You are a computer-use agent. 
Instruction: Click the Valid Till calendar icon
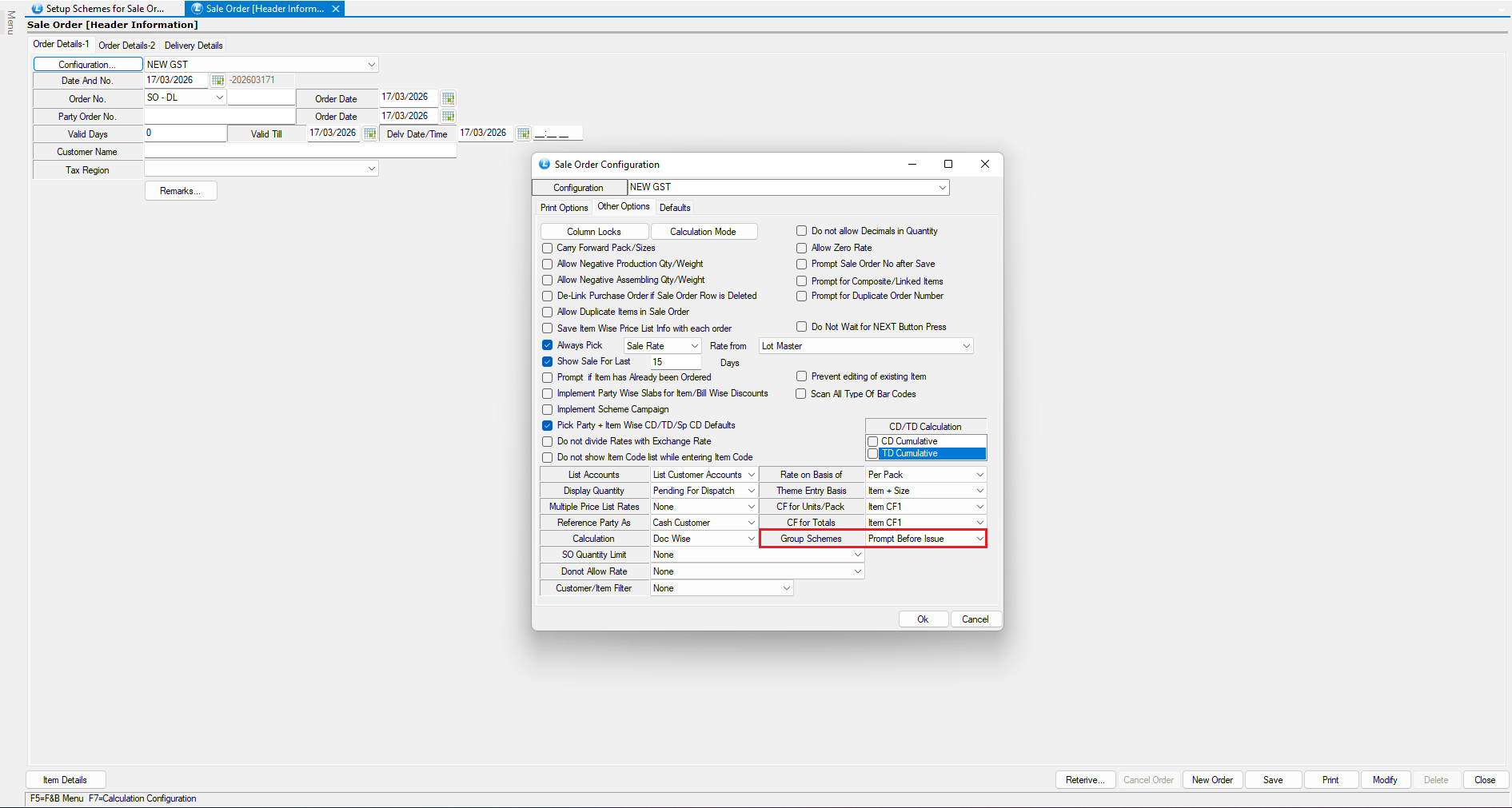point(369,133)
